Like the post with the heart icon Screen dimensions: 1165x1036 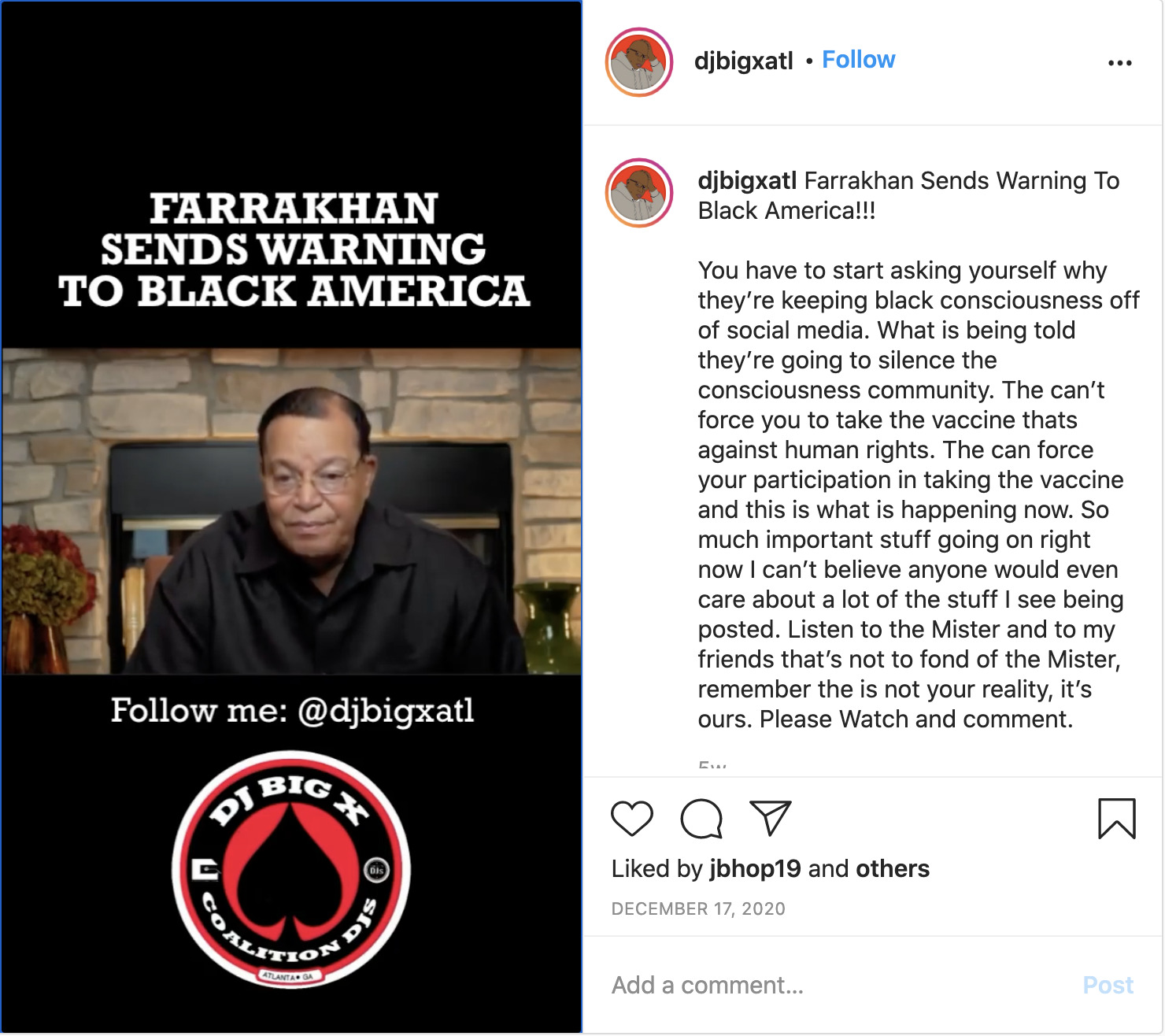click(x=632, y=819)
